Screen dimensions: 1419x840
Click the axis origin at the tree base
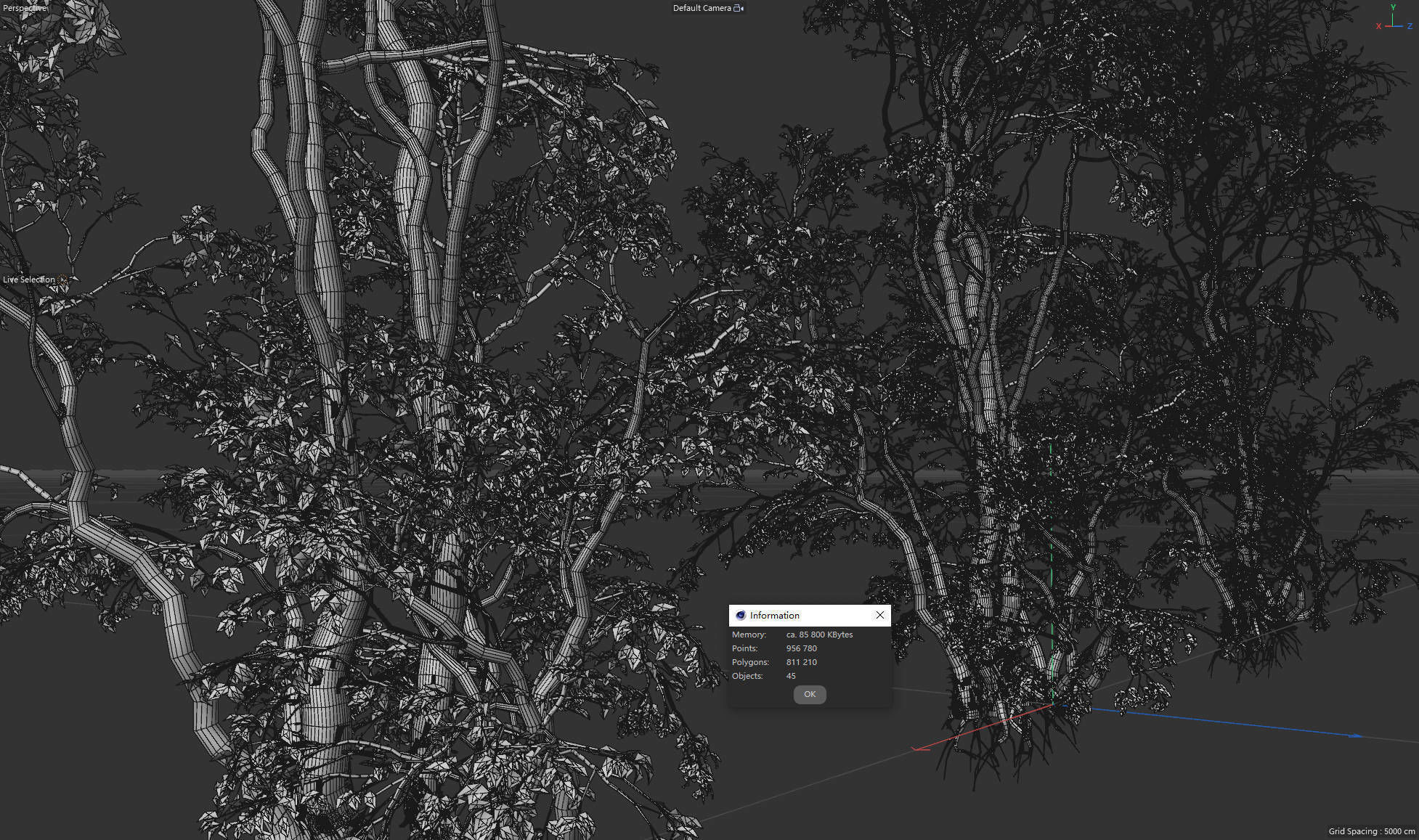(1052, 704)
